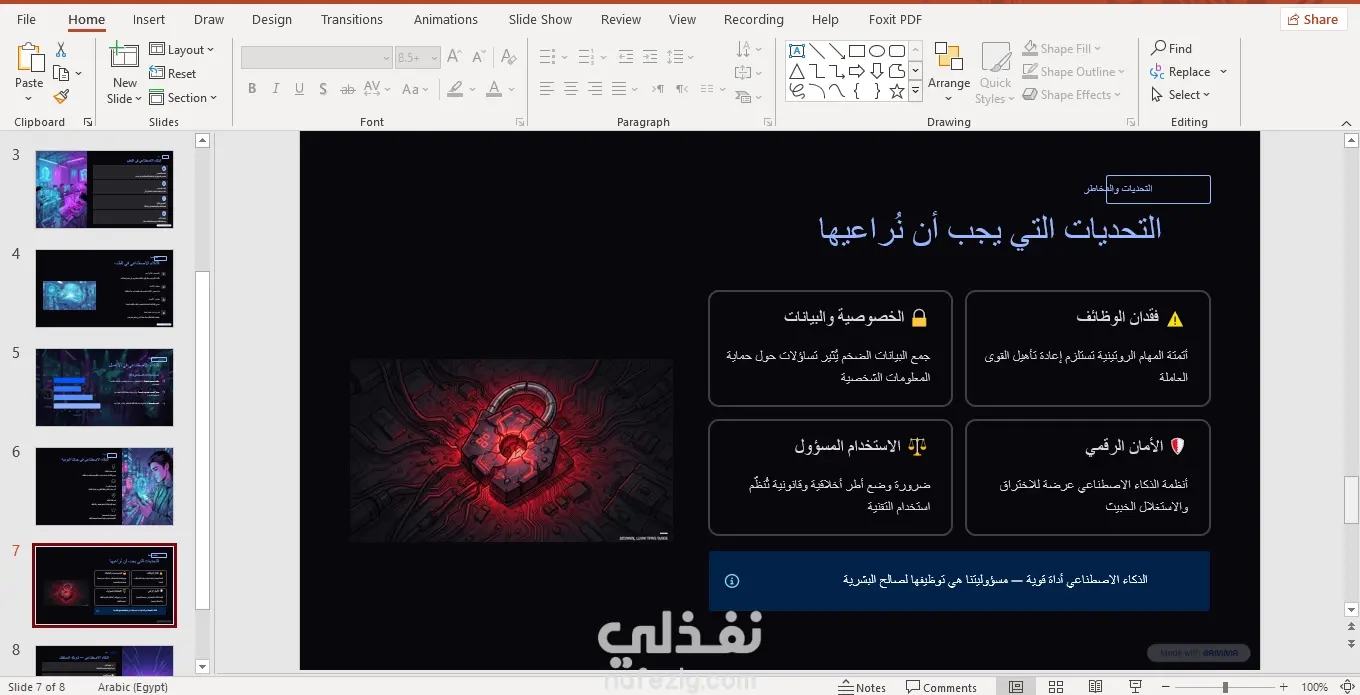
Task: Click the Reset slide button
Action: tap(173, 74)
